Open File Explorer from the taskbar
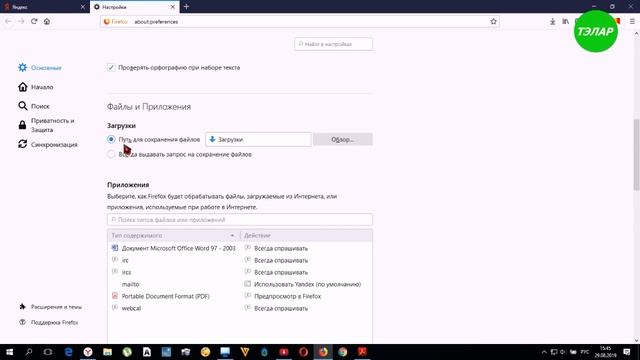The width and height of the screenshot is (640, 360). (107, 352)
